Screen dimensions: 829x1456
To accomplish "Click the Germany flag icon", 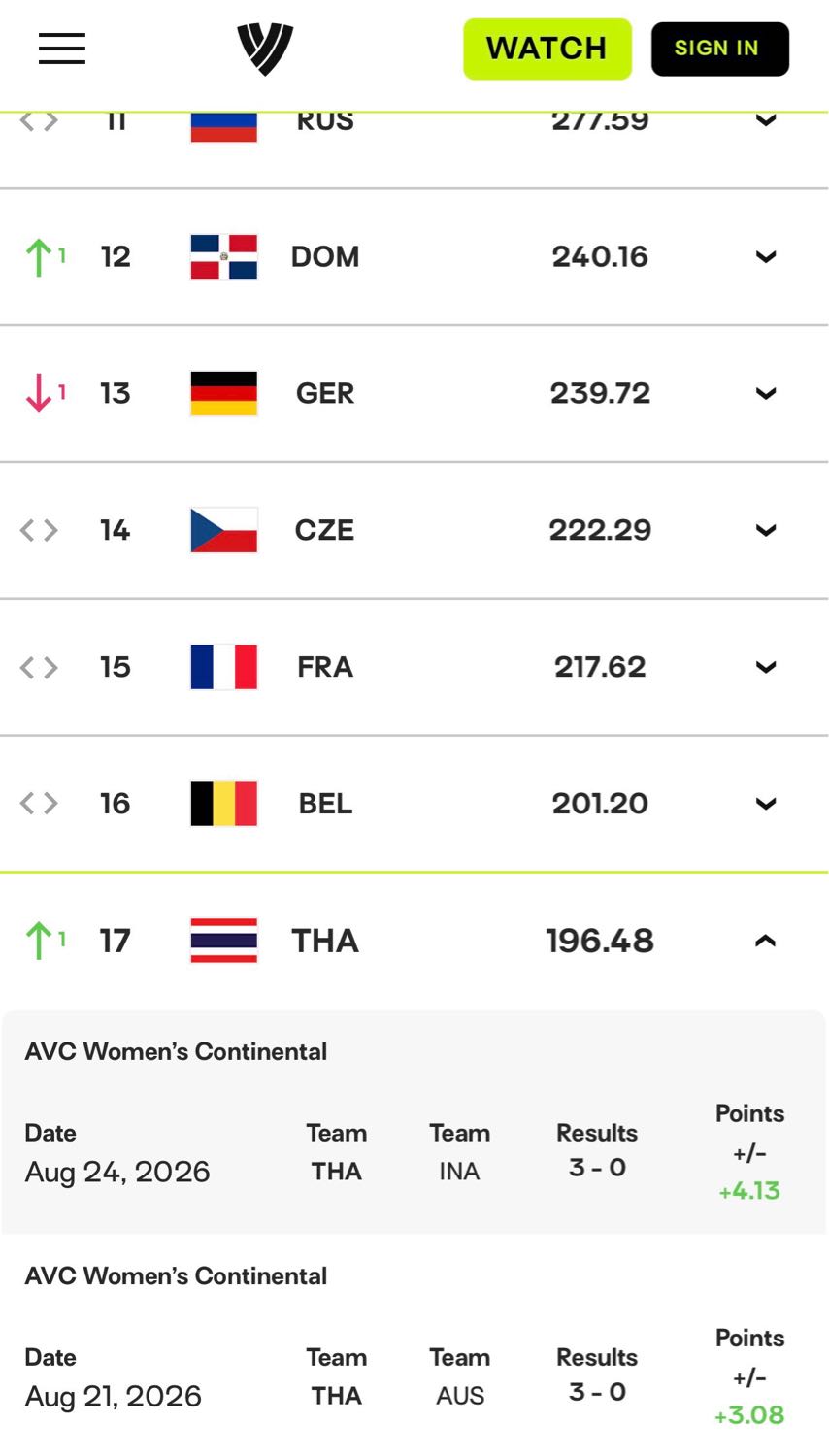I will click(x=224, y=394).
